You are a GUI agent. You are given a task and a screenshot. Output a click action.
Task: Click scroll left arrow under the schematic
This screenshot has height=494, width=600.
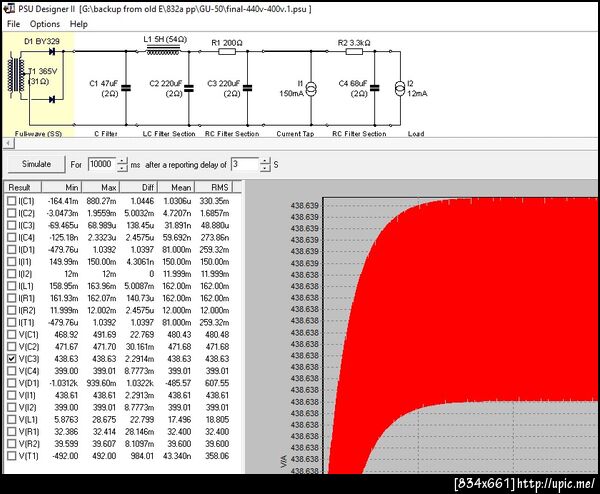[x=8, y=143]
